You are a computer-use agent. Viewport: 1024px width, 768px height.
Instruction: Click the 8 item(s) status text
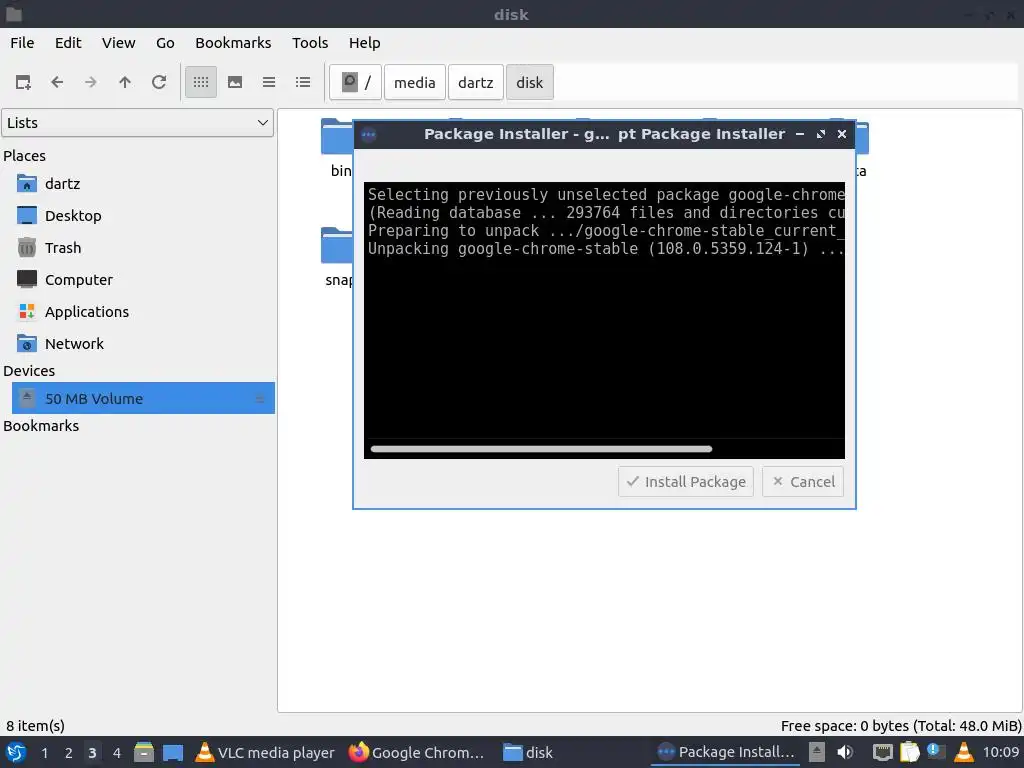pyautogui.click(x=35, y=726)
